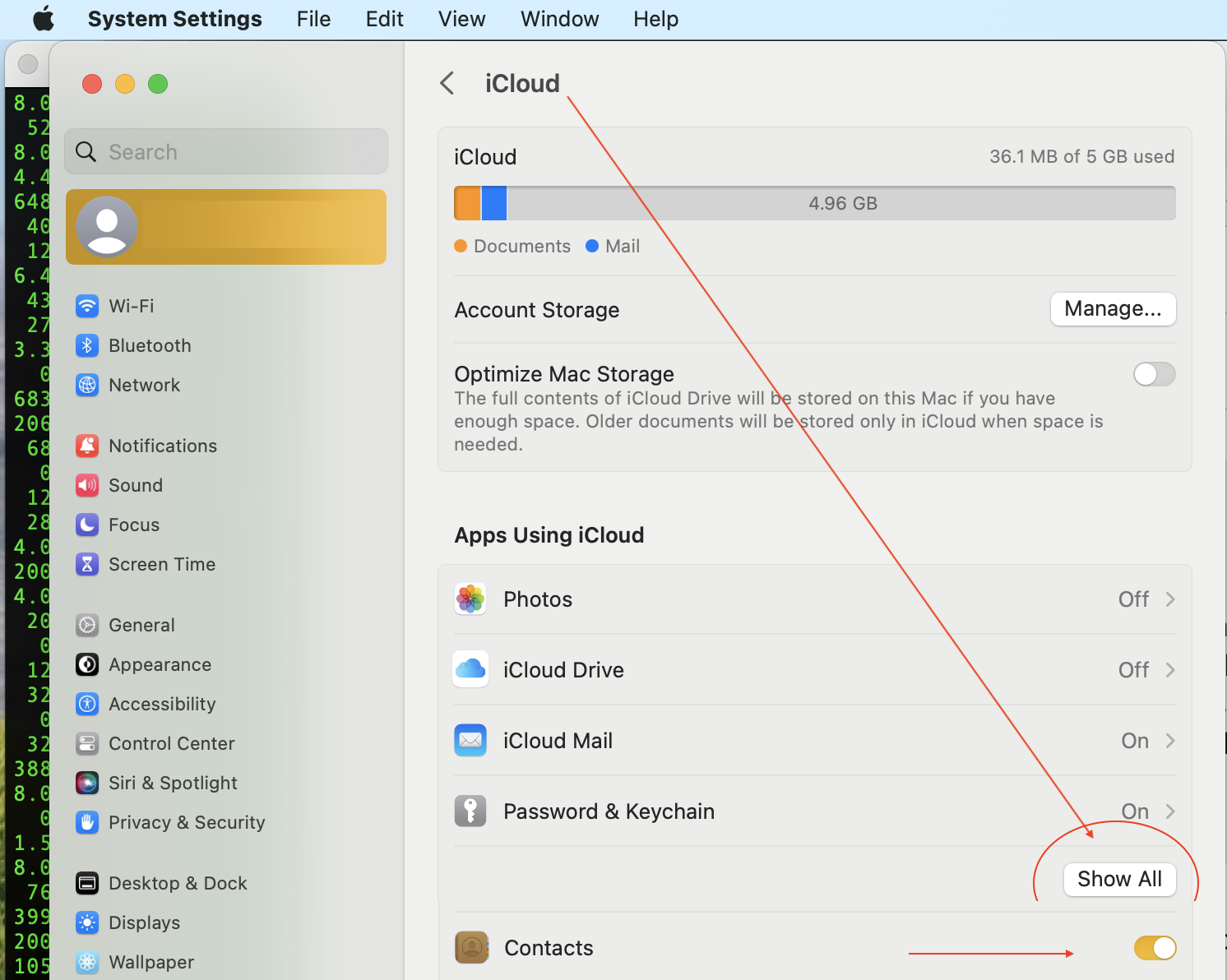Select Privacy & Security label in sidebar

point(187,822)
